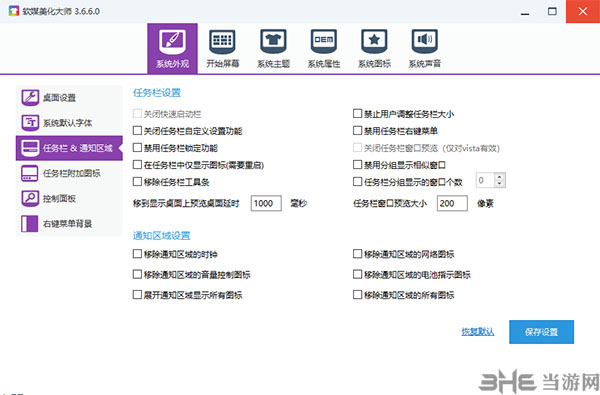Image resolution: width=600 pixels, height=395 pixels.
Task: Click the 桌面设置 wrench icon
Action: tap(30, 98)
